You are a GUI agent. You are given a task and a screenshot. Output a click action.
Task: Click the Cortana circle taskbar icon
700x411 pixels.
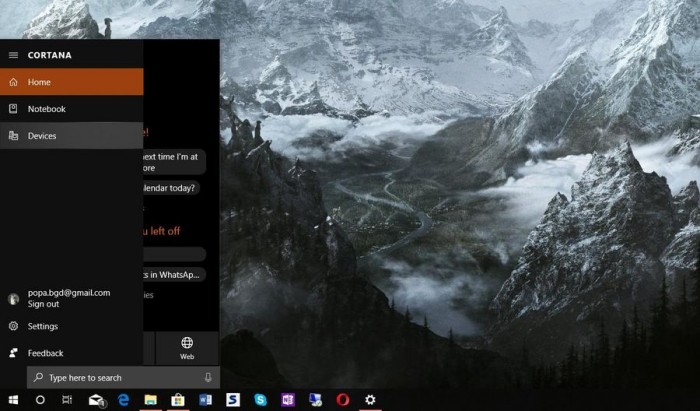(x=40, y=400)
